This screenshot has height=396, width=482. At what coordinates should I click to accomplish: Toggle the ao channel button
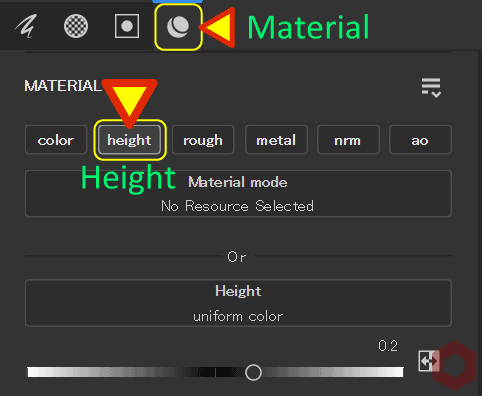(x=420, y=140)
